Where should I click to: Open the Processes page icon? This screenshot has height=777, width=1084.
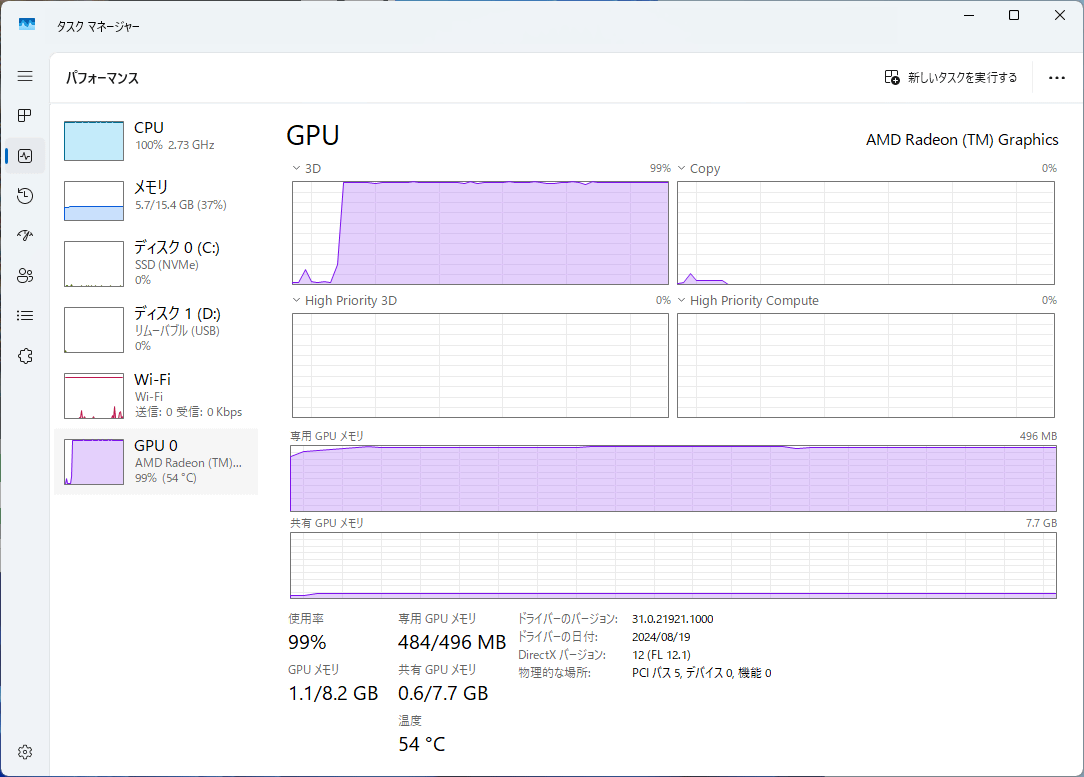25,116
